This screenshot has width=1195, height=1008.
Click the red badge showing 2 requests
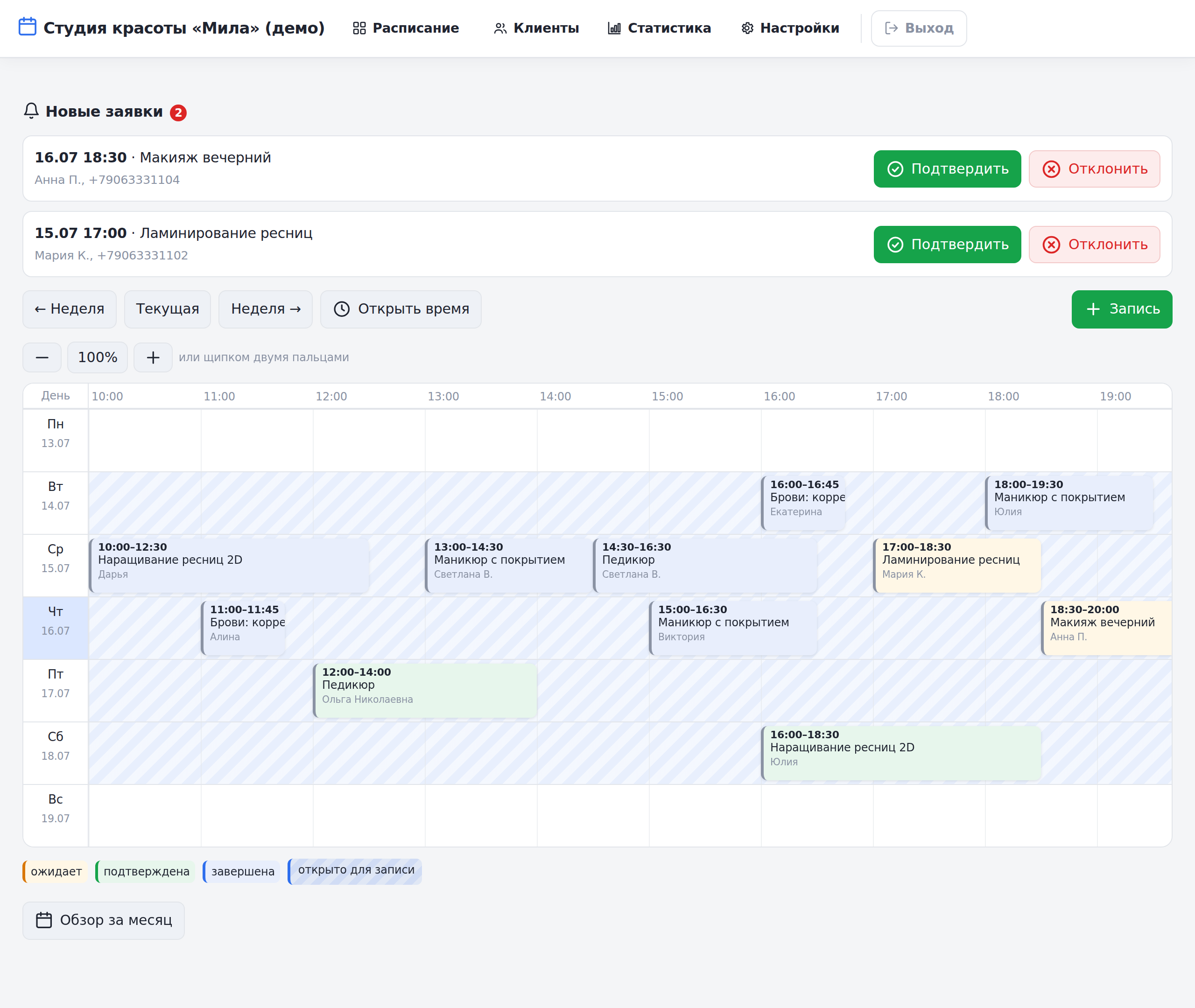[x=178, y=112]
